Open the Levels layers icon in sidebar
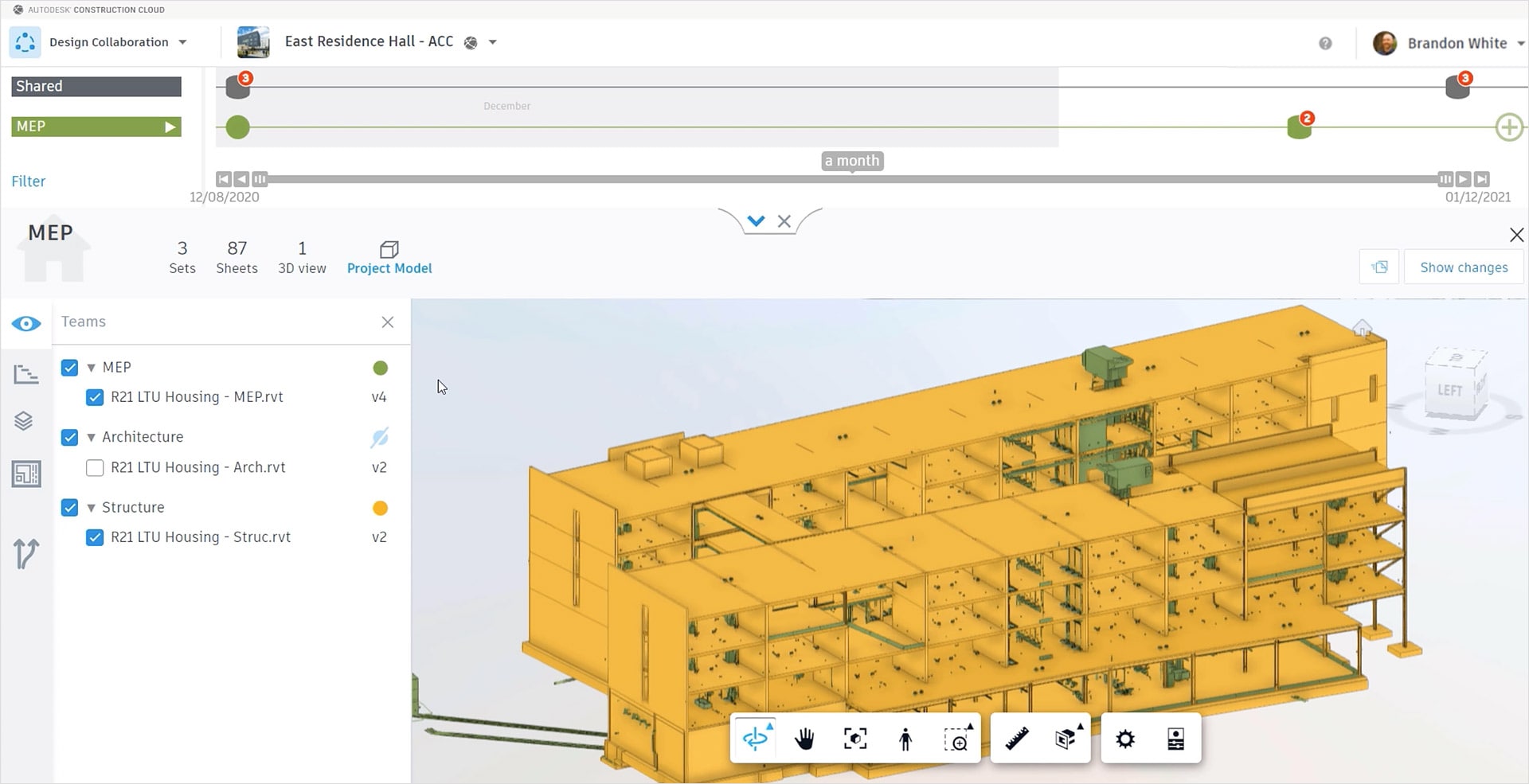Image resolution: width=1529 pixels, height=784 pixels. point(25,421)
